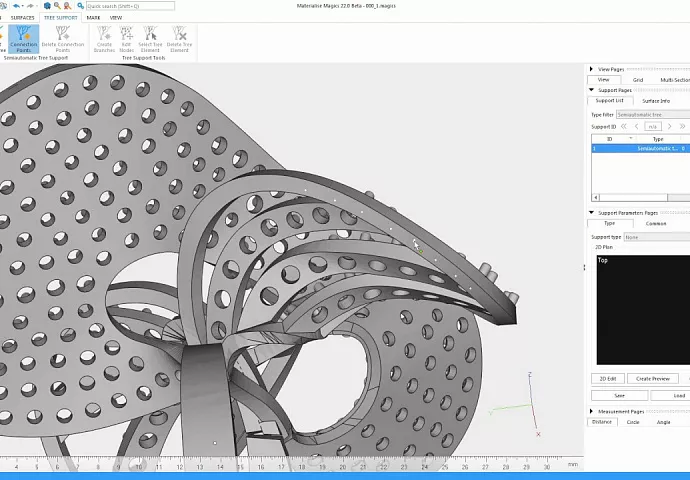The image size is (690, 480).
Task: Click the Save button
Action: click(x=620, y=396)
